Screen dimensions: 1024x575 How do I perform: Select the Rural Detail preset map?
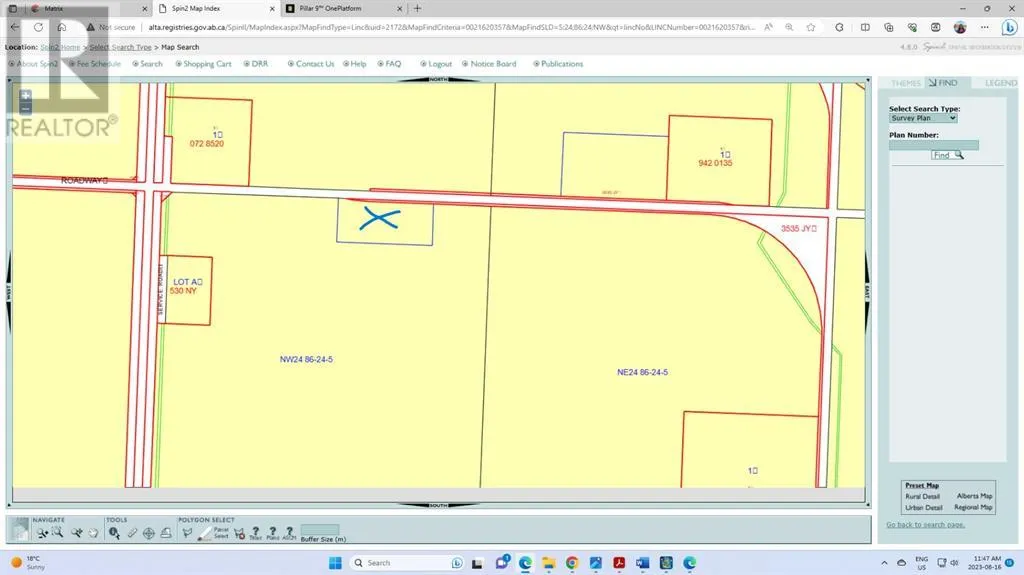click(922, 496)
